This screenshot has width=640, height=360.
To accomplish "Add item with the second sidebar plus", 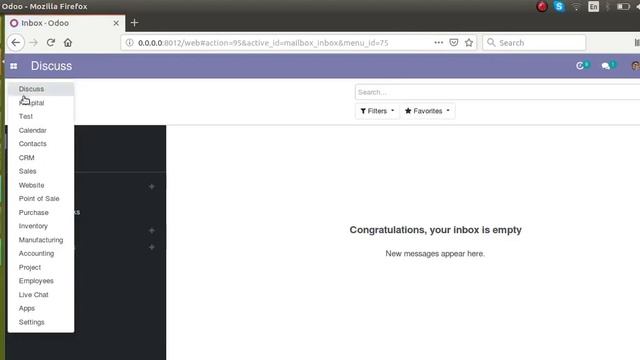I will (151, 231).
